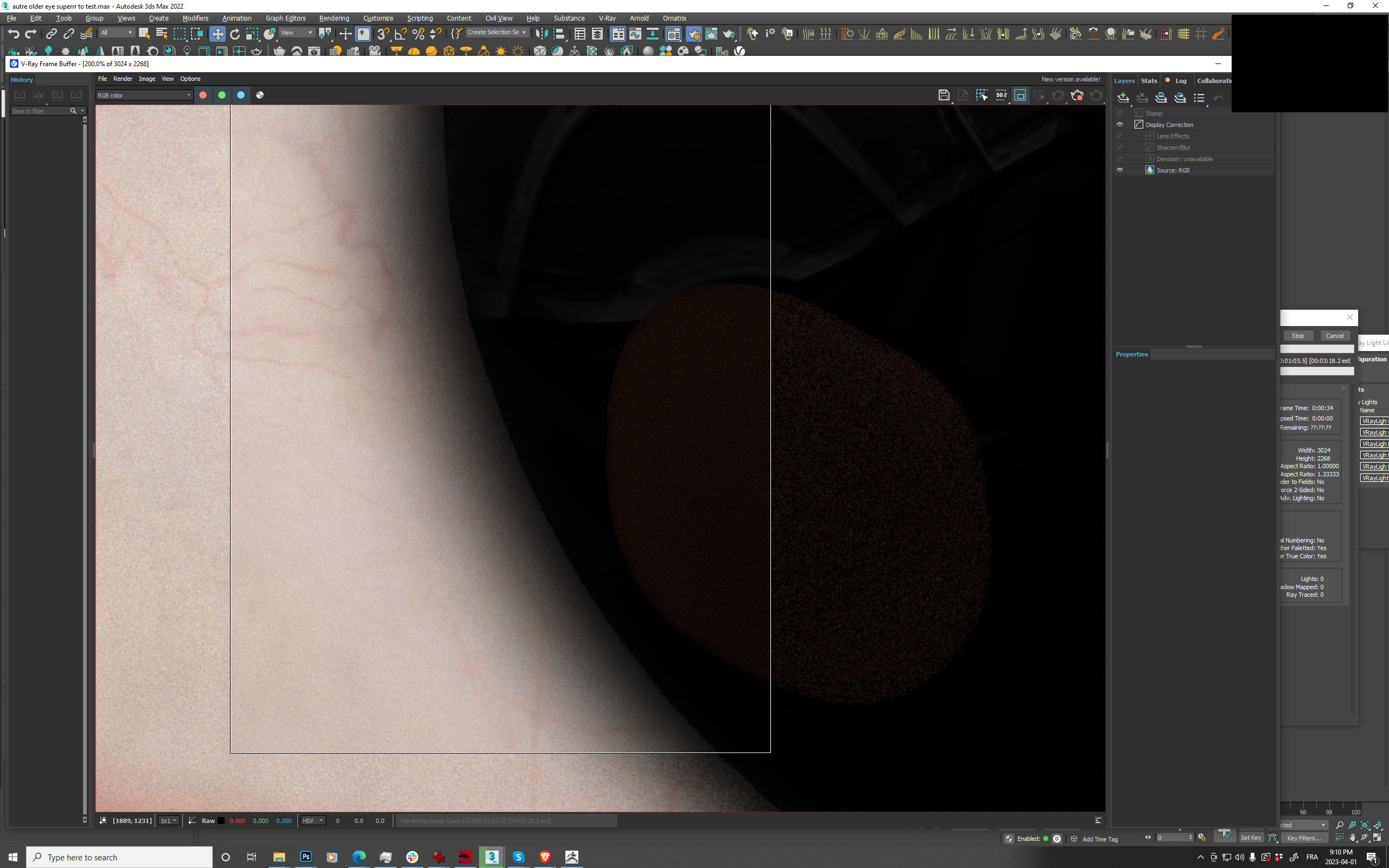The height and width of the screenshot is (868, 1389).
Task: Enable the Lens Effects layer
Action: point(1119,136)
